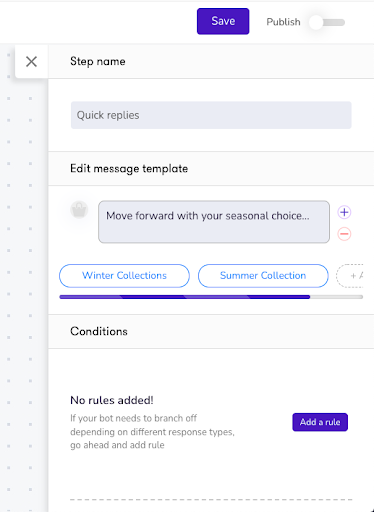This screenshot has width=374, height=512.
Task: Toggle the Publish switch
Action: click(x=327, y=22)
